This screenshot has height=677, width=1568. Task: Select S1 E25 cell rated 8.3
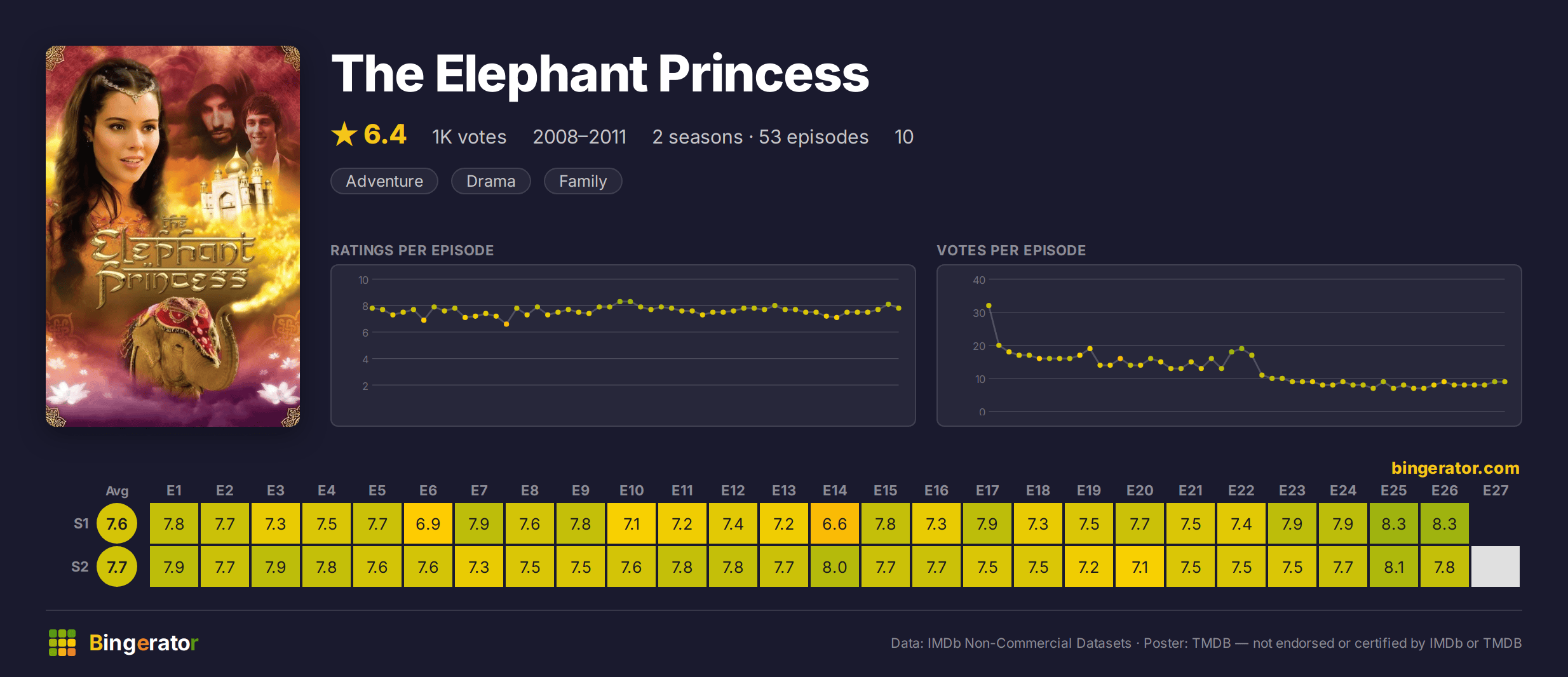pos(1394,524)
